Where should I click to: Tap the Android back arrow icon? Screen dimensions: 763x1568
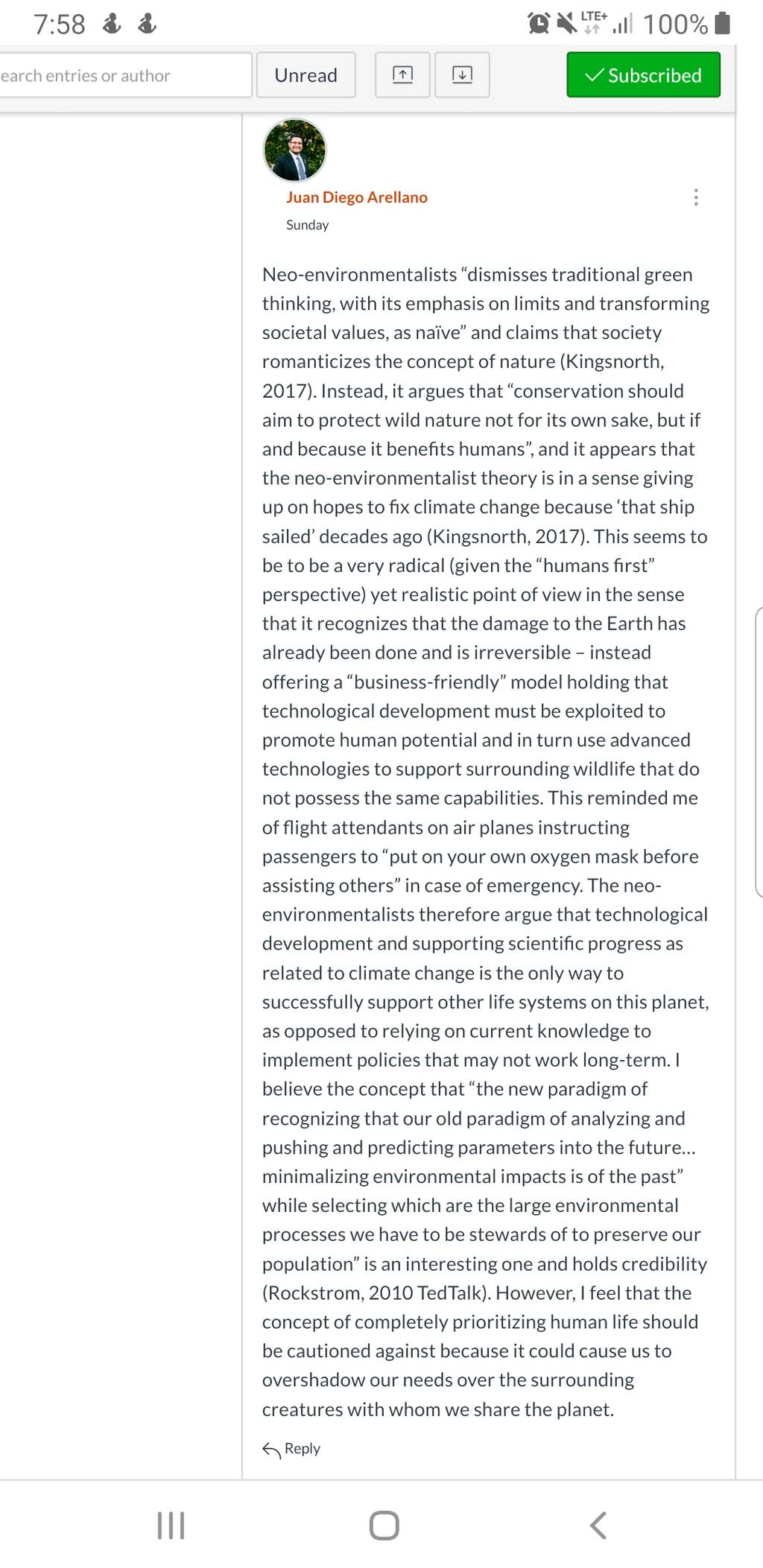(x=598, y=1526)
